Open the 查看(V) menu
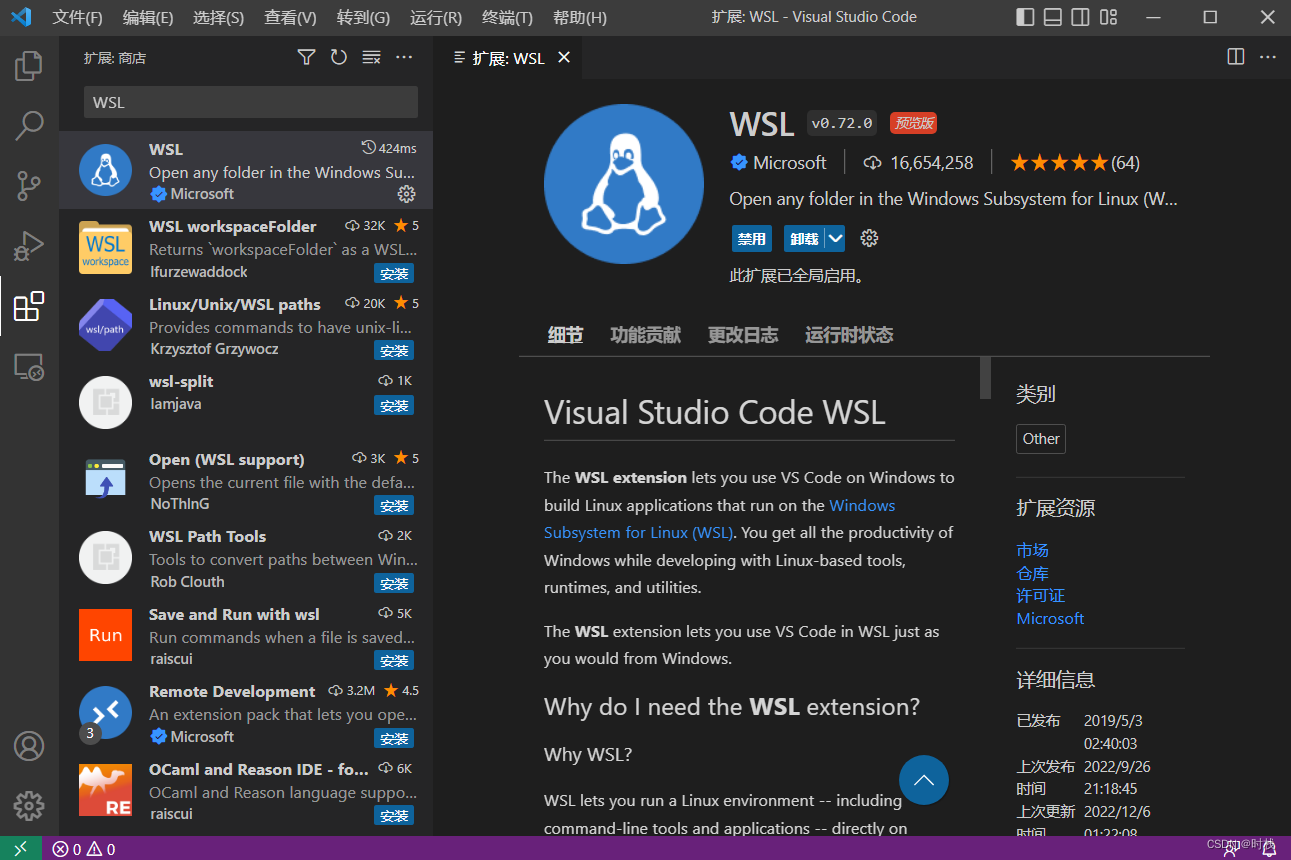Screen dimensions: 1291x860 (290, 17)
